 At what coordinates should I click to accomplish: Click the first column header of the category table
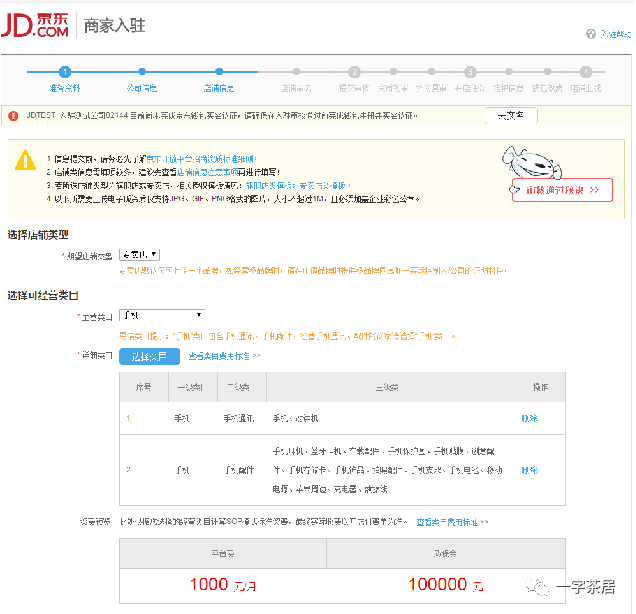tap(144, 387)
